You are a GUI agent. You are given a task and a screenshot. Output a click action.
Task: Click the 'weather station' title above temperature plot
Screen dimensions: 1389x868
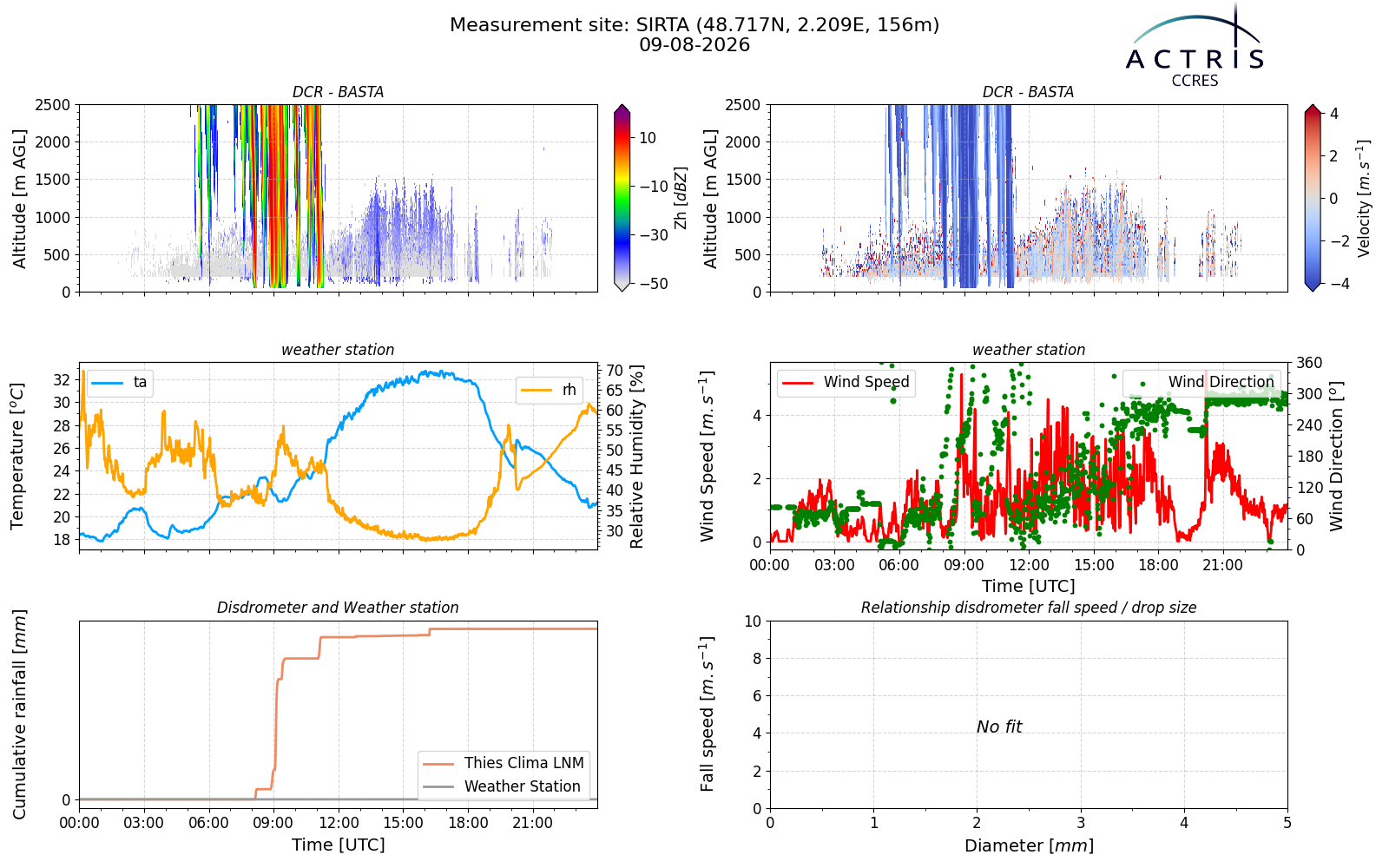338,350
